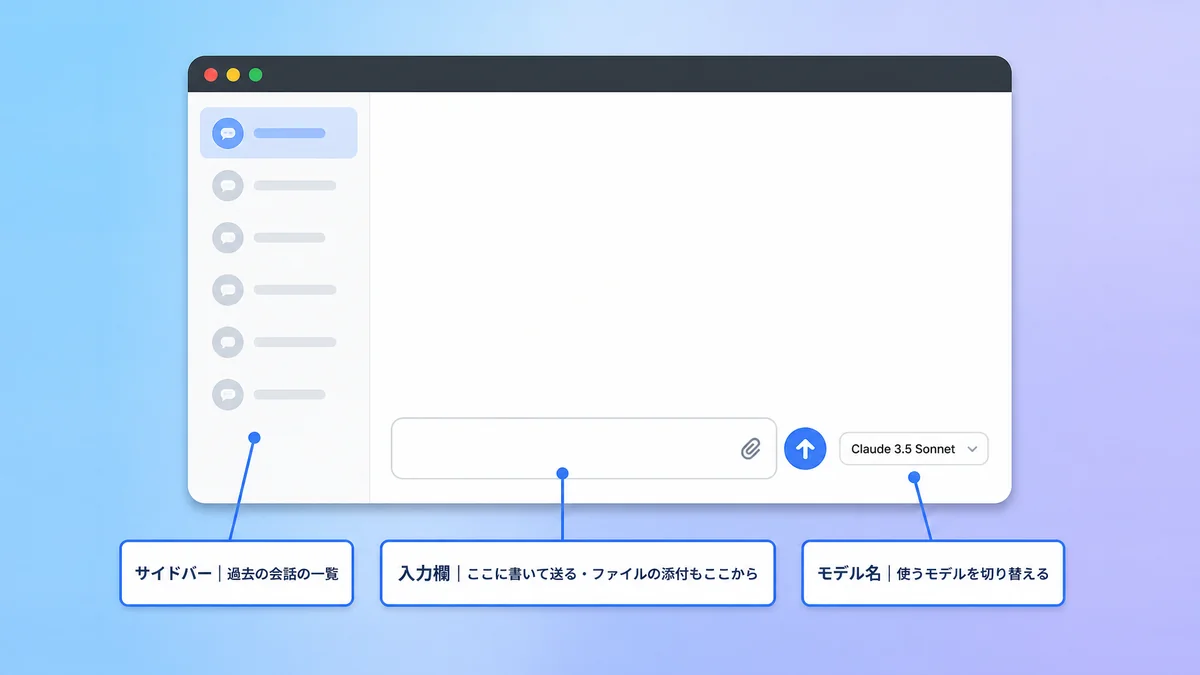Select the highlighted conversation in the sidebar
Viewport: 1200px width, 675px height.
tap(279, 133)
